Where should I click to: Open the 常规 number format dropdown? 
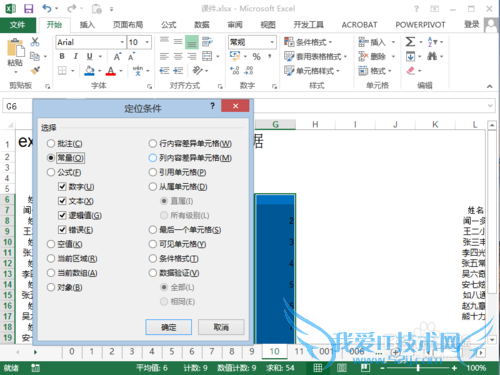pos(272,42)
